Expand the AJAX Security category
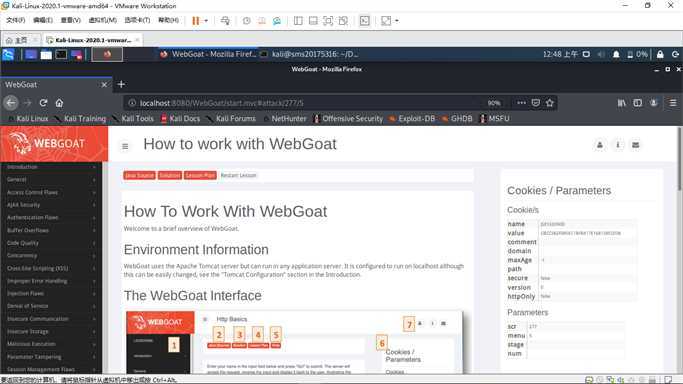 (51, 205)
